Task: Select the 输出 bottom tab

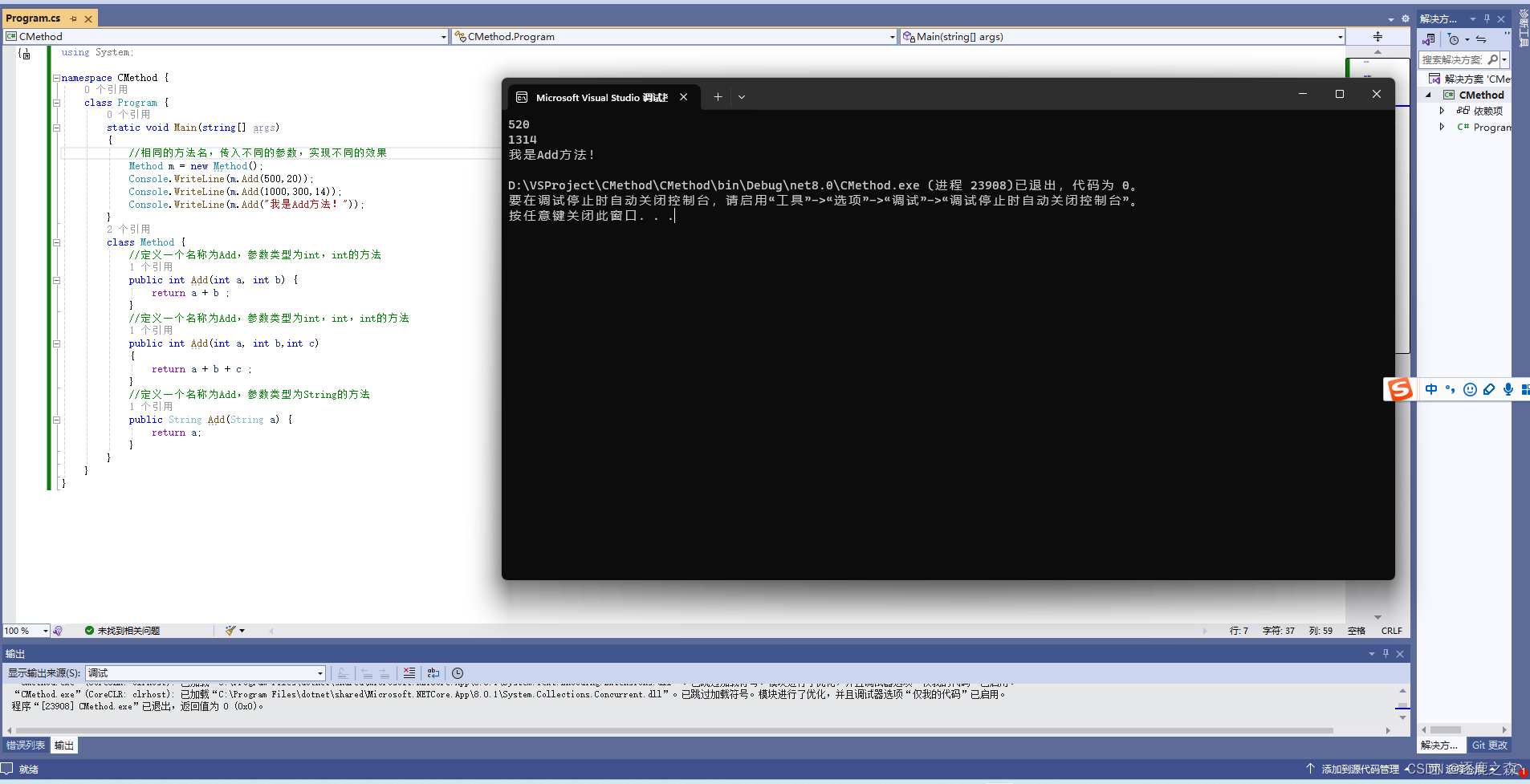Action: [64, 745]
